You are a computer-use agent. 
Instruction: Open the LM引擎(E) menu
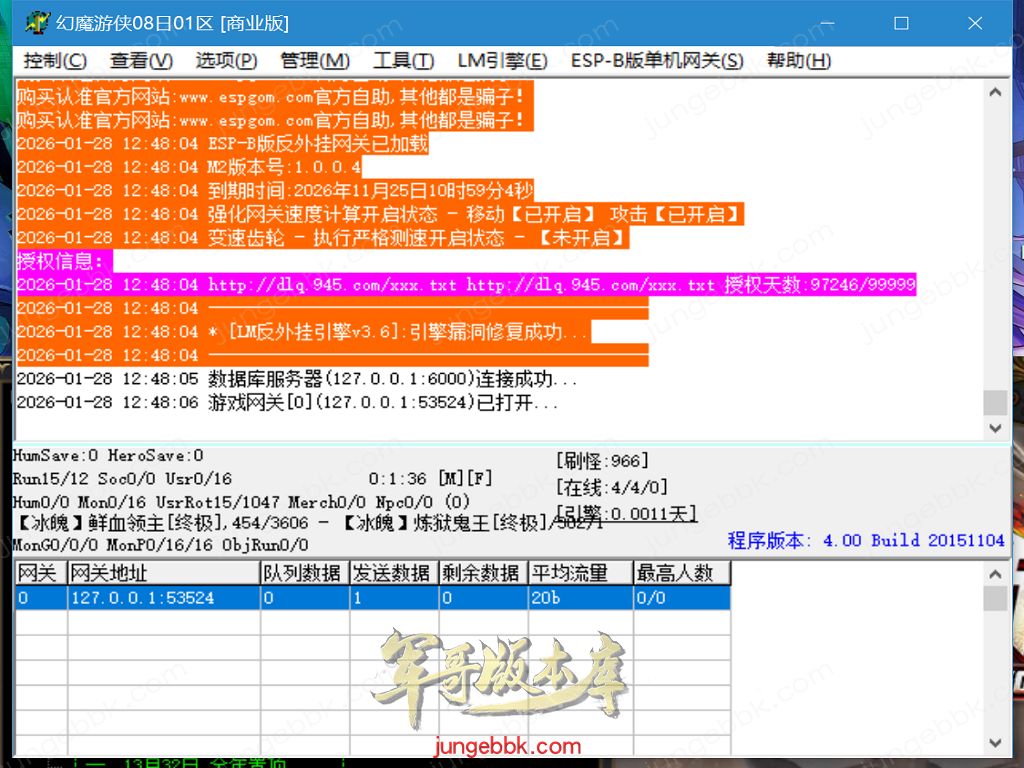(502, 61)
